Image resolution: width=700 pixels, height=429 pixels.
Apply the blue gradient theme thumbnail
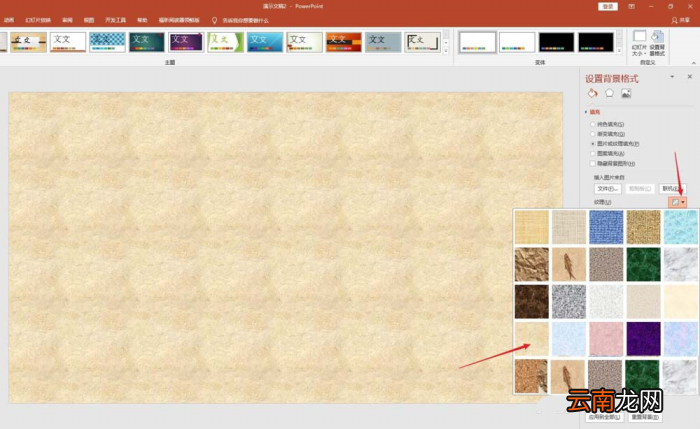(265, 42)
